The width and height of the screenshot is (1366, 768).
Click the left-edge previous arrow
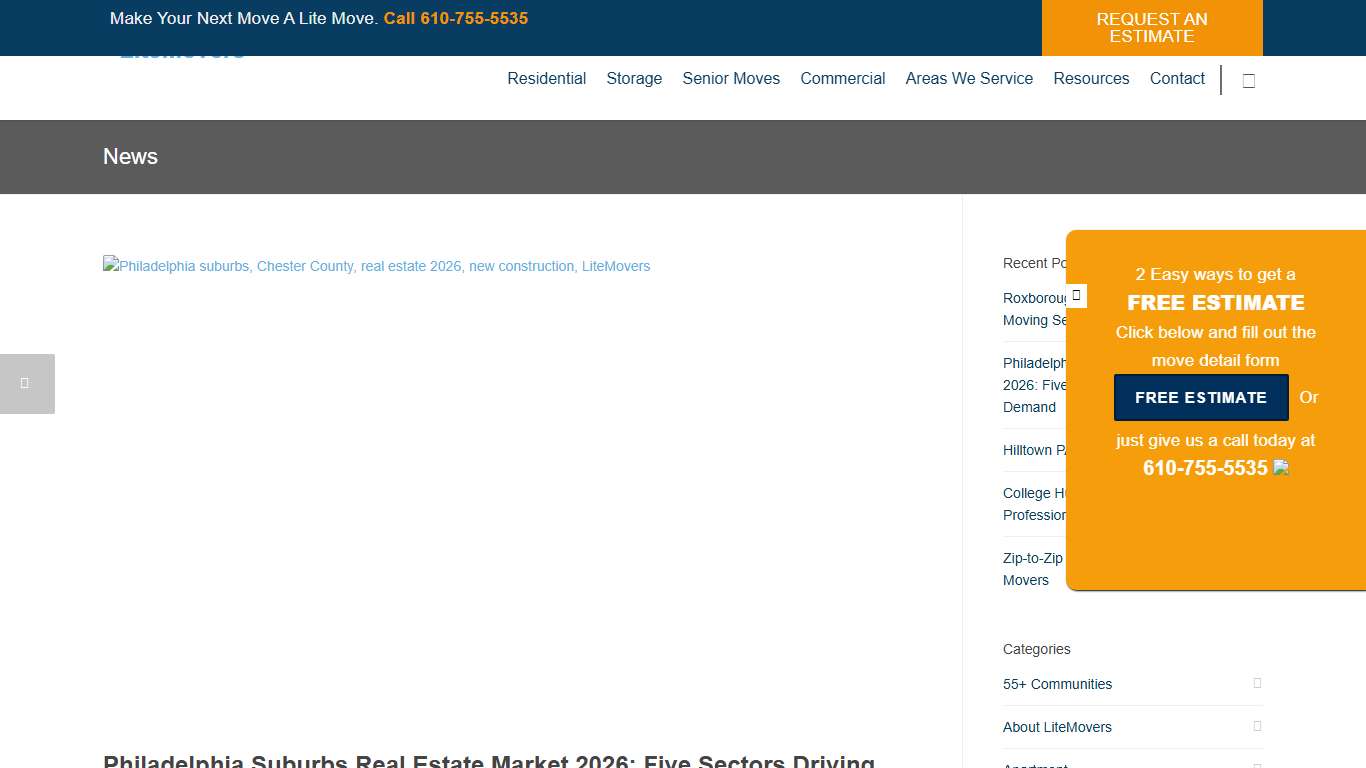(27, 383)
